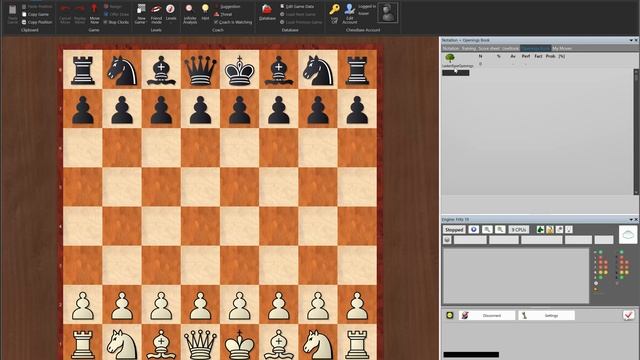This screenshot has height=360, width=640.
Task: Toggle the Stop Clocks checkbox
Action: (x=105, y=22)
